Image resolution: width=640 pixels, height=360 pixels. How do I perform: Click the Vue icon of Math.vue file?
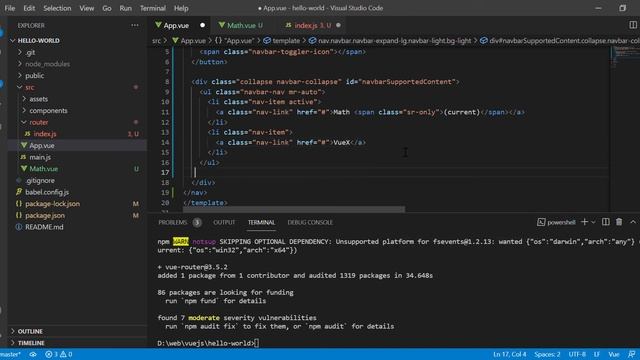[x=24, y=169]
